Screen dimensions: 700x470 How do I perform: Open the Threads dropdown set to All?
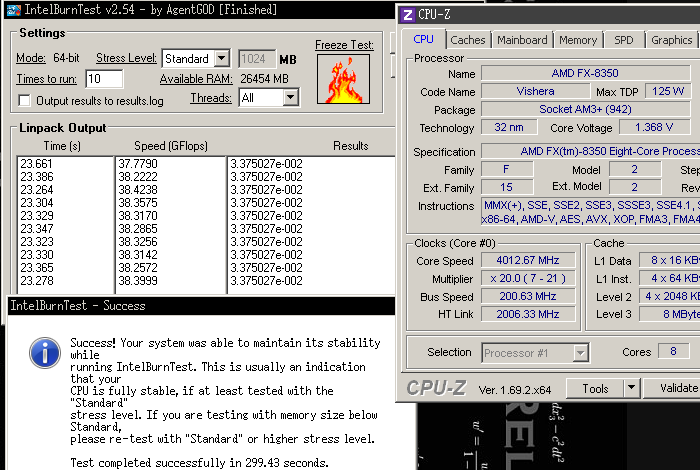pos(290,97)
